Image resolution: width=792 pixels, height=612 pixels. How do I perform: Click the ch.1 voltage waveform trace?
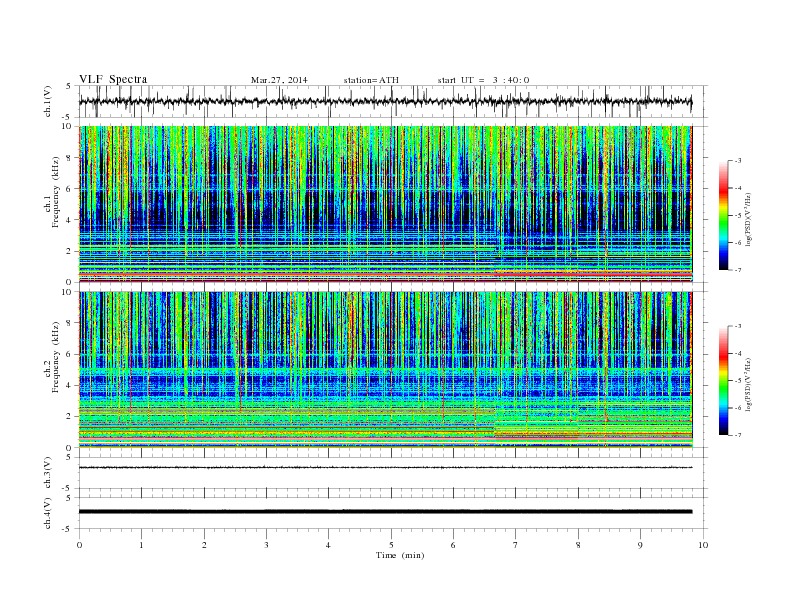(385, 102)
